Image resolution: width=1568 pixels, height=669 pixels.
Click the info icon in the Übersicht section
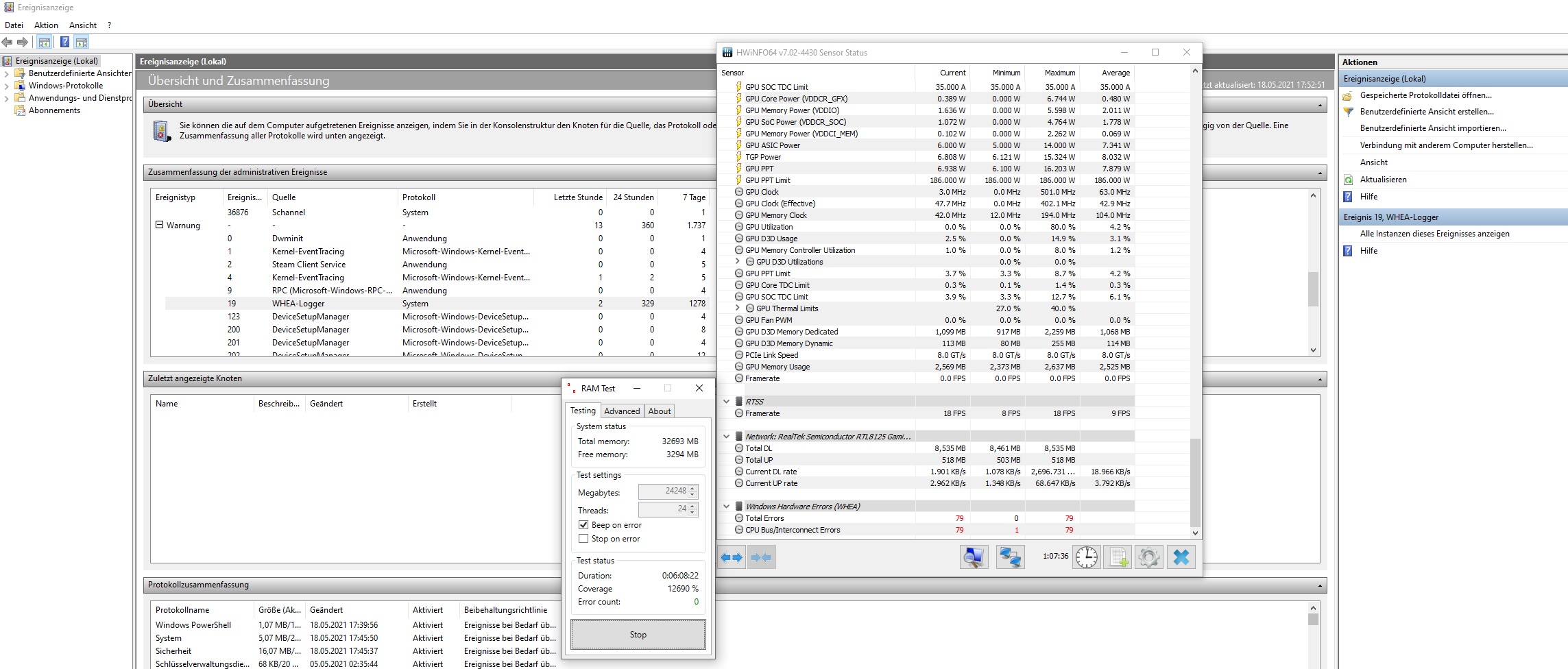point(161,131)
